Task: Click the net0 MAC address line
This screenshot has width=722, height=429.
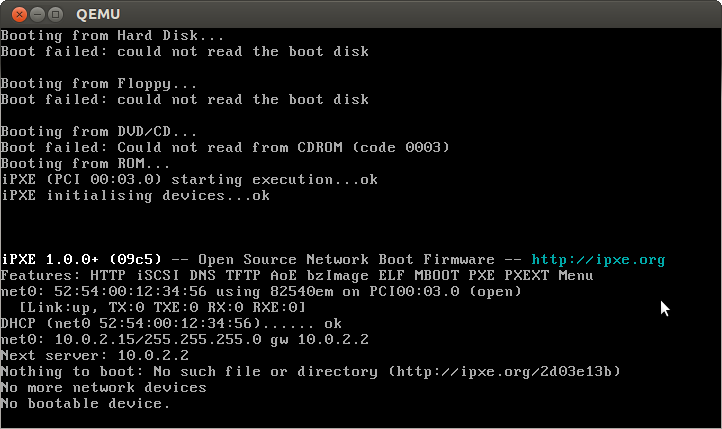Action: pyautogui.click(x=260, y=291)
